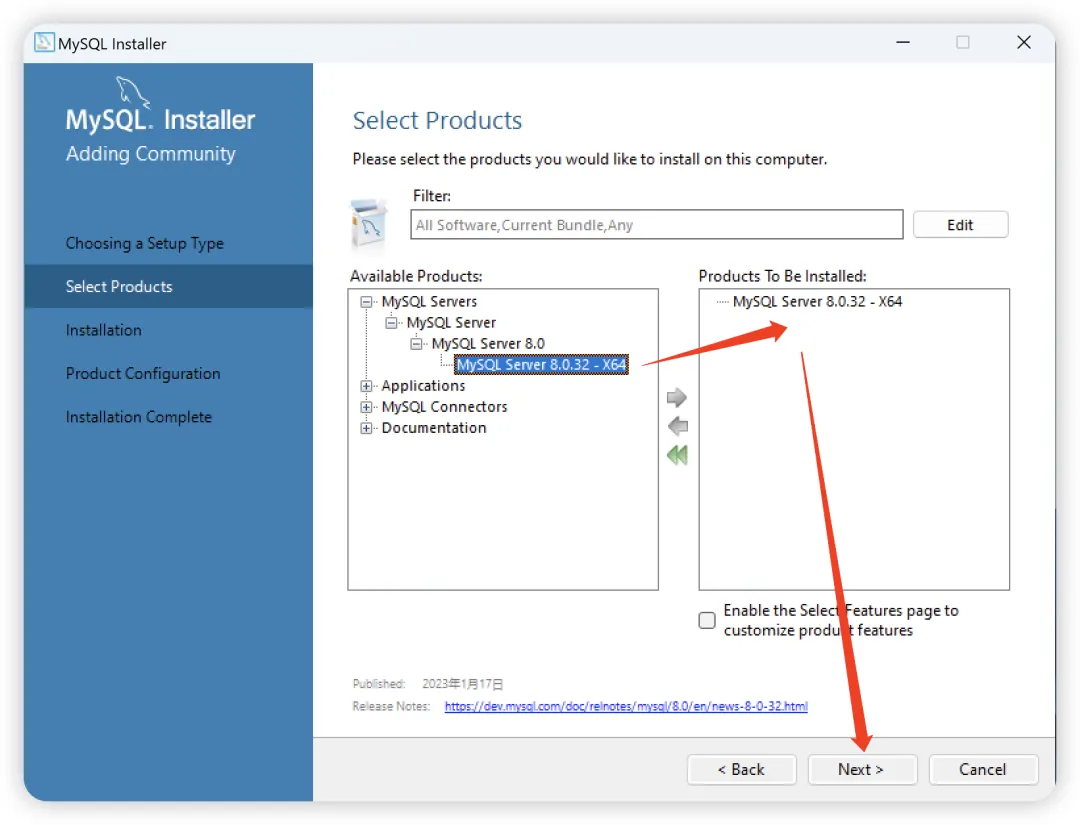
Task: Open the Installation Complete step
Action: point(138,417)
